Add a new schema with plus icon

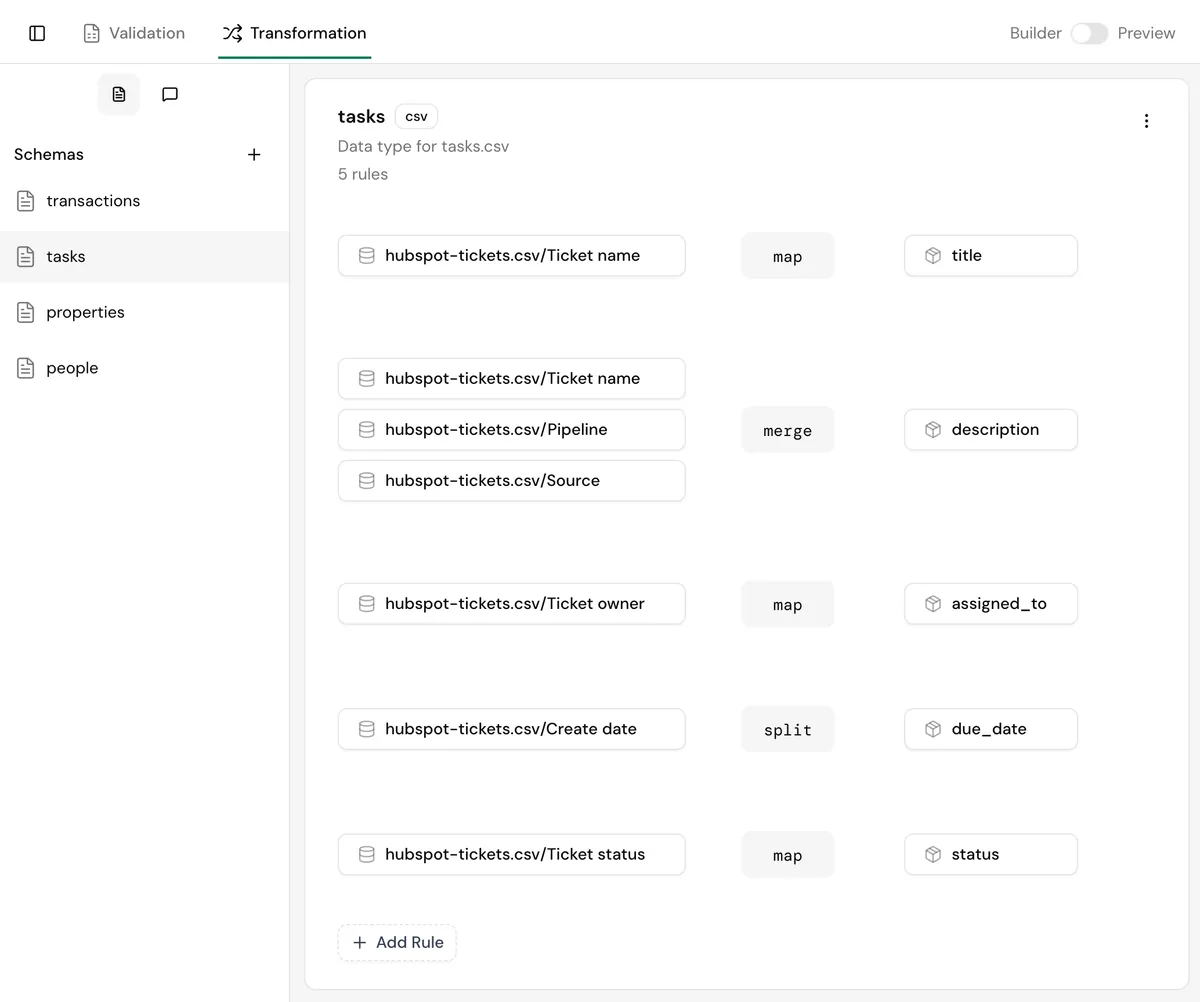[x=254, y=154]
